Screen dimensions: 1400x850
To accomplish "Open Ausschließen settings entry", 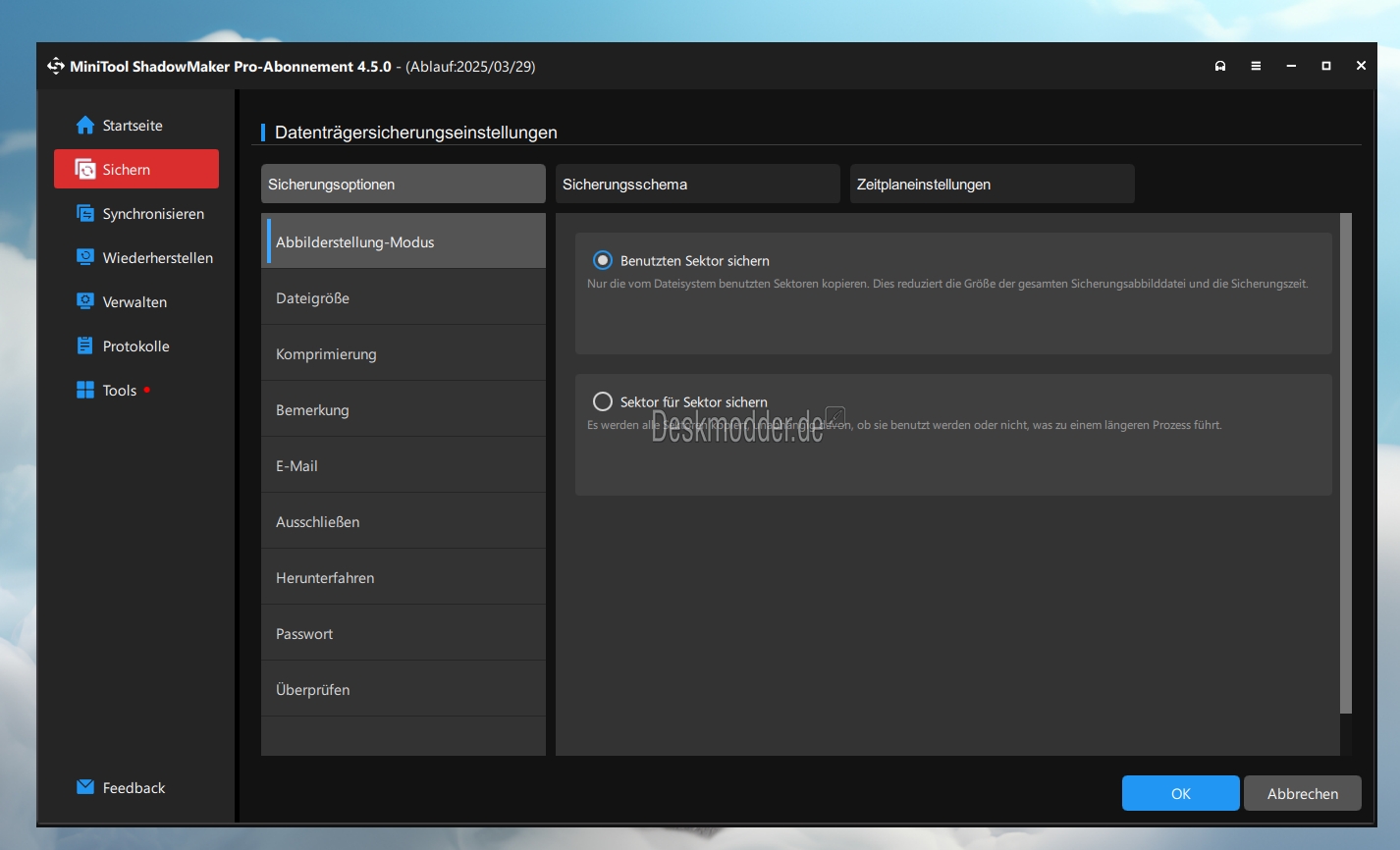I will 404,521.
